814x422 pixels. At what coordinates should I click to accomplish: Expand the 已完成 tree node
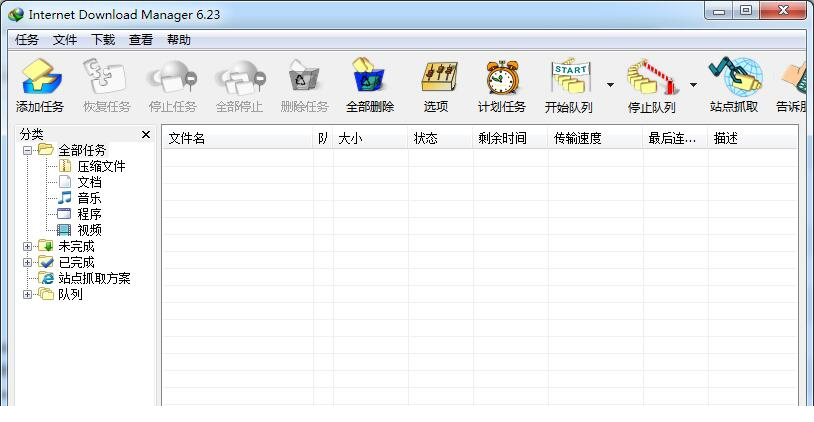pyautogui.click(x=28, y=263)
